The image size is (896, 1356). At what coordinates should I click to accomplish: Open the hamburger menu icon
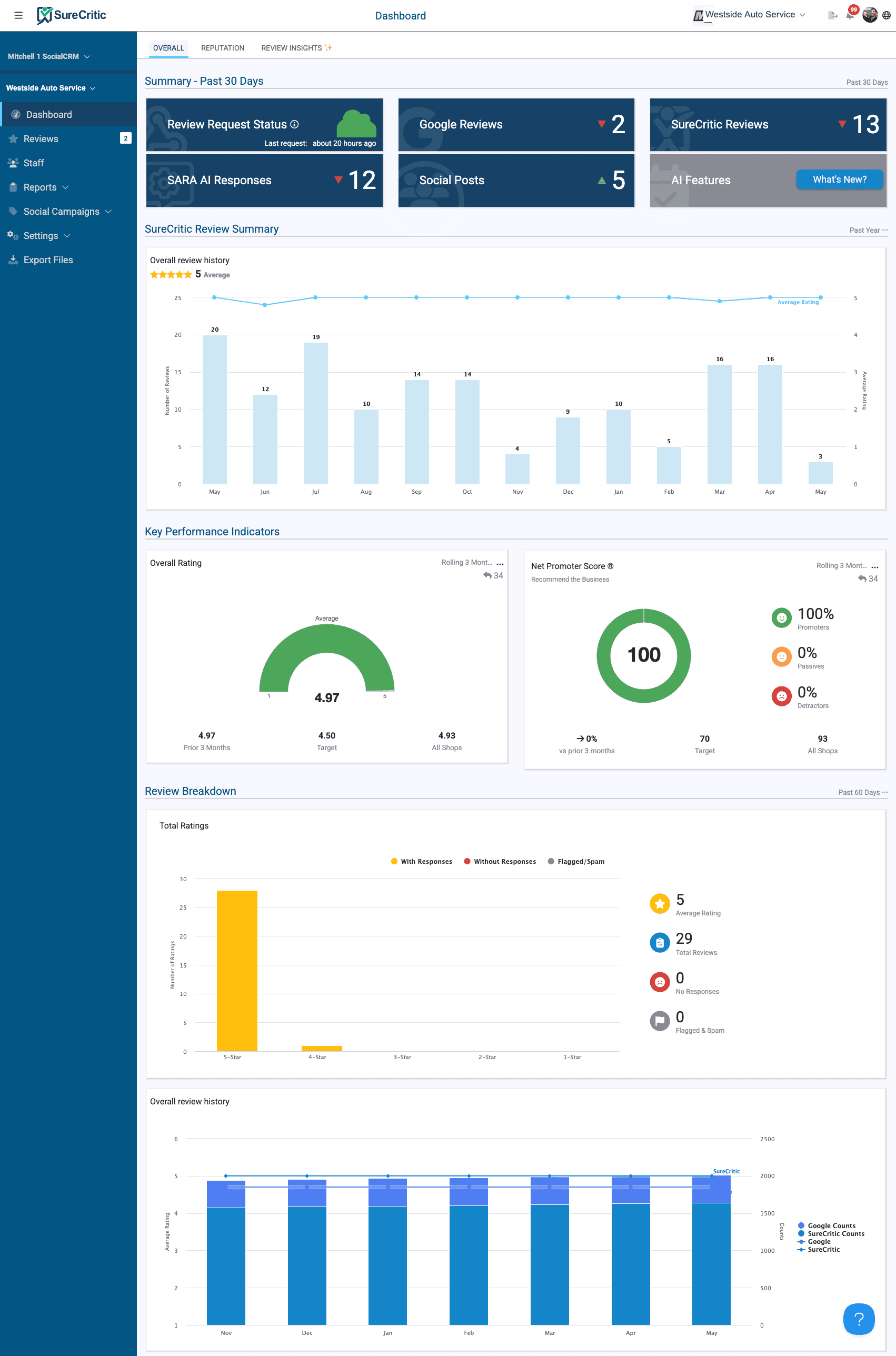coord(18,15)
